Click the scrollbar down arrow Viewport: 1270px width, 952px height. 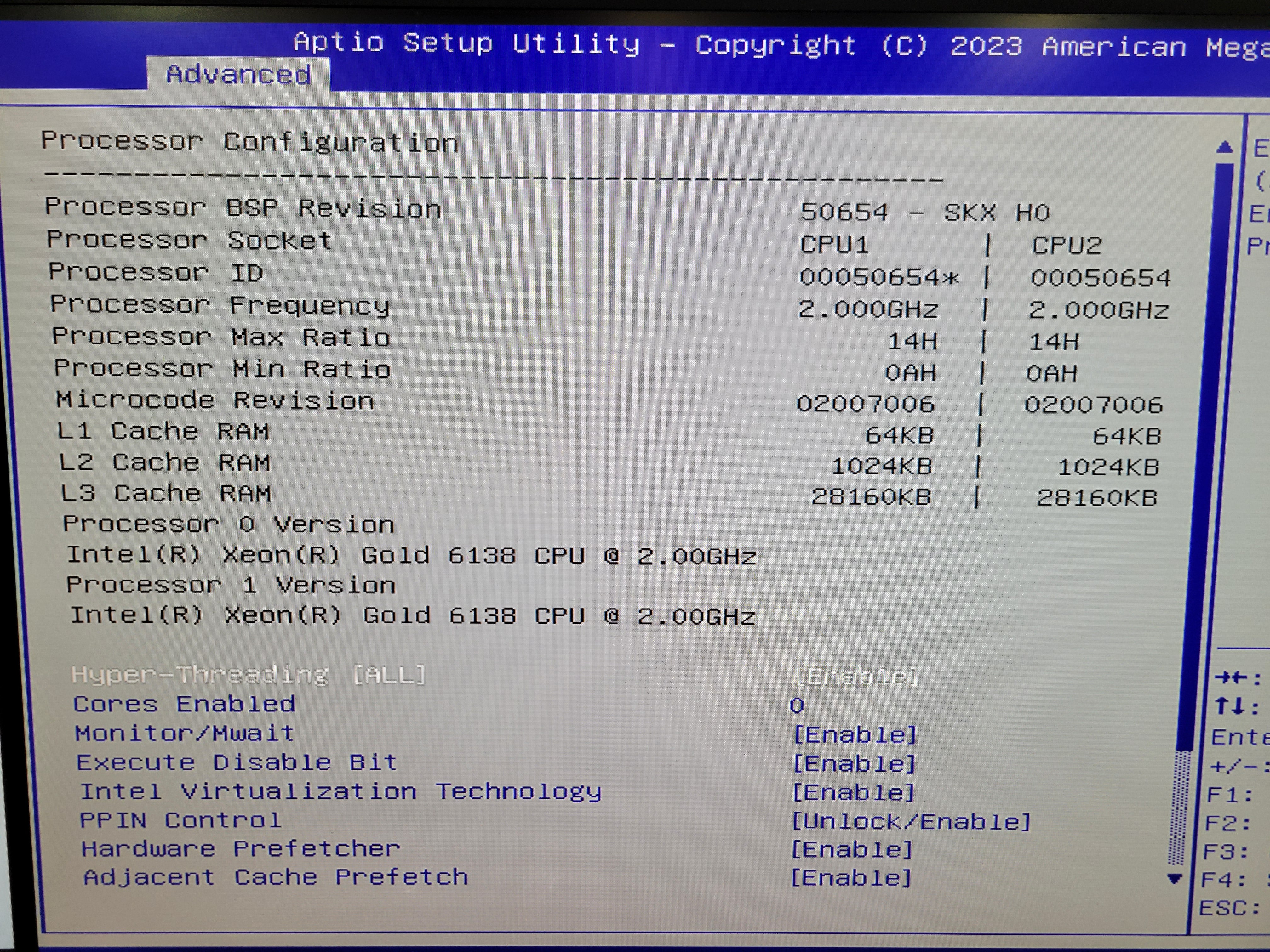click(1175, 879)
